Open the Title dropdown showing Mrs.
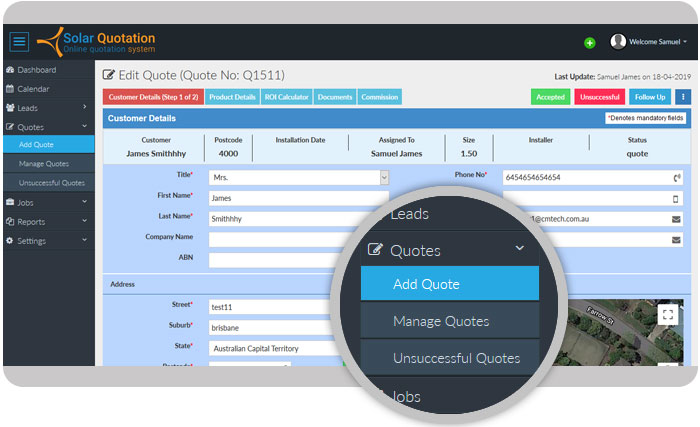 pos(298,177)
